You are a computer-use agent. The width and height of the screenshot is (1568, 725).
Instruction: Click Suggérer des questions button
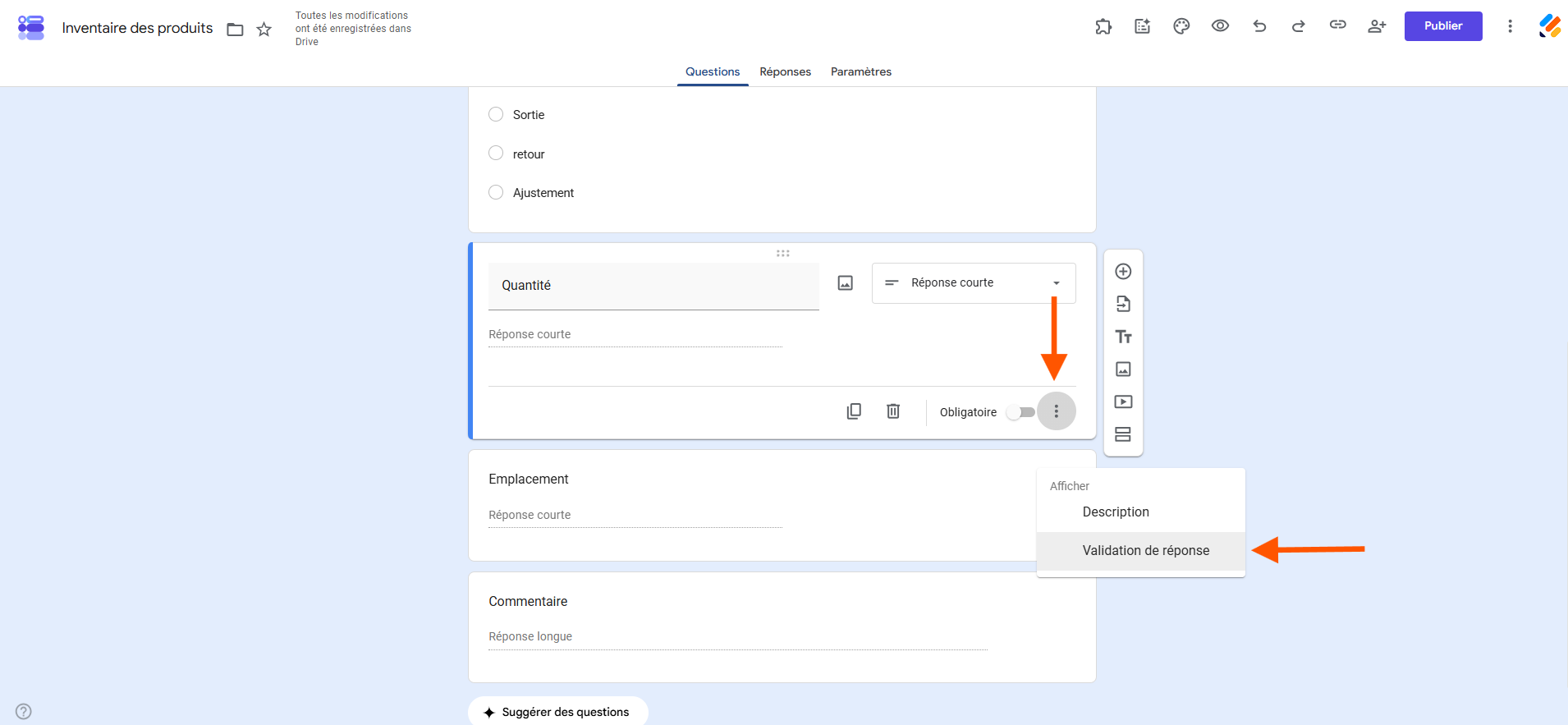(558, 711)
